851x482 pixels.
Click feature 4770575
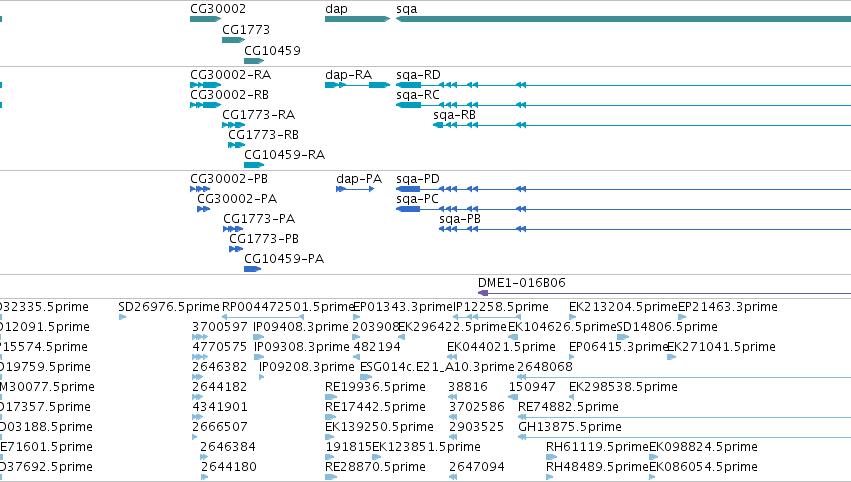pos(220,347)
